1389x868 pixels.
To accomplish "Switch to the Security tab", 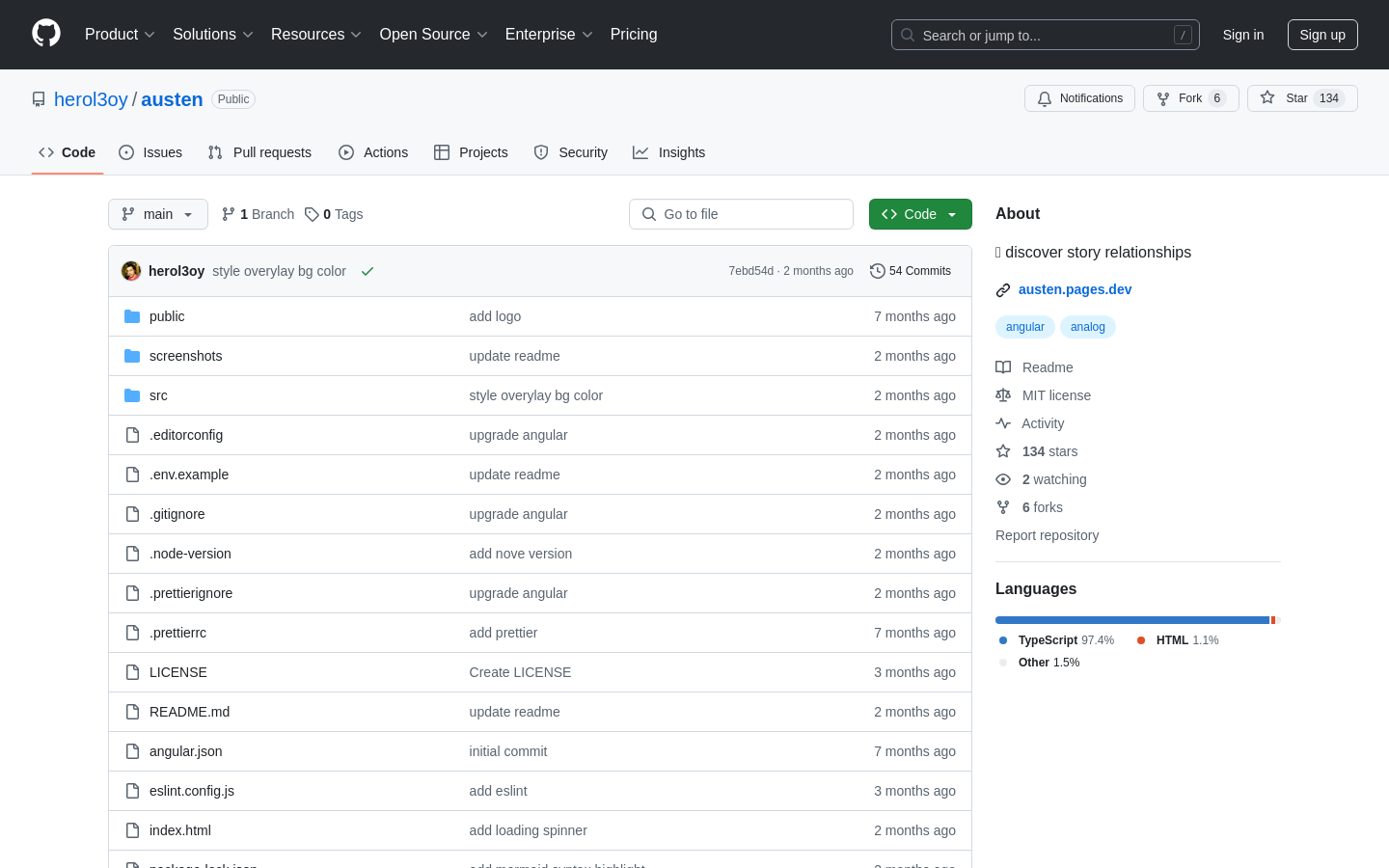I will coord(571,152).
